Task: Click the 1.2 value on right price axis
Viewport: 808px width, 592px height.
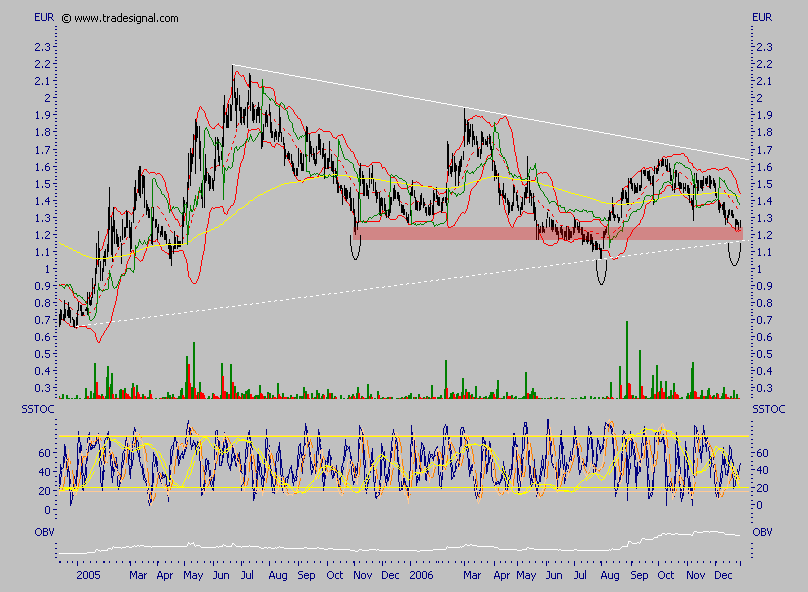Action: [764, 235]
